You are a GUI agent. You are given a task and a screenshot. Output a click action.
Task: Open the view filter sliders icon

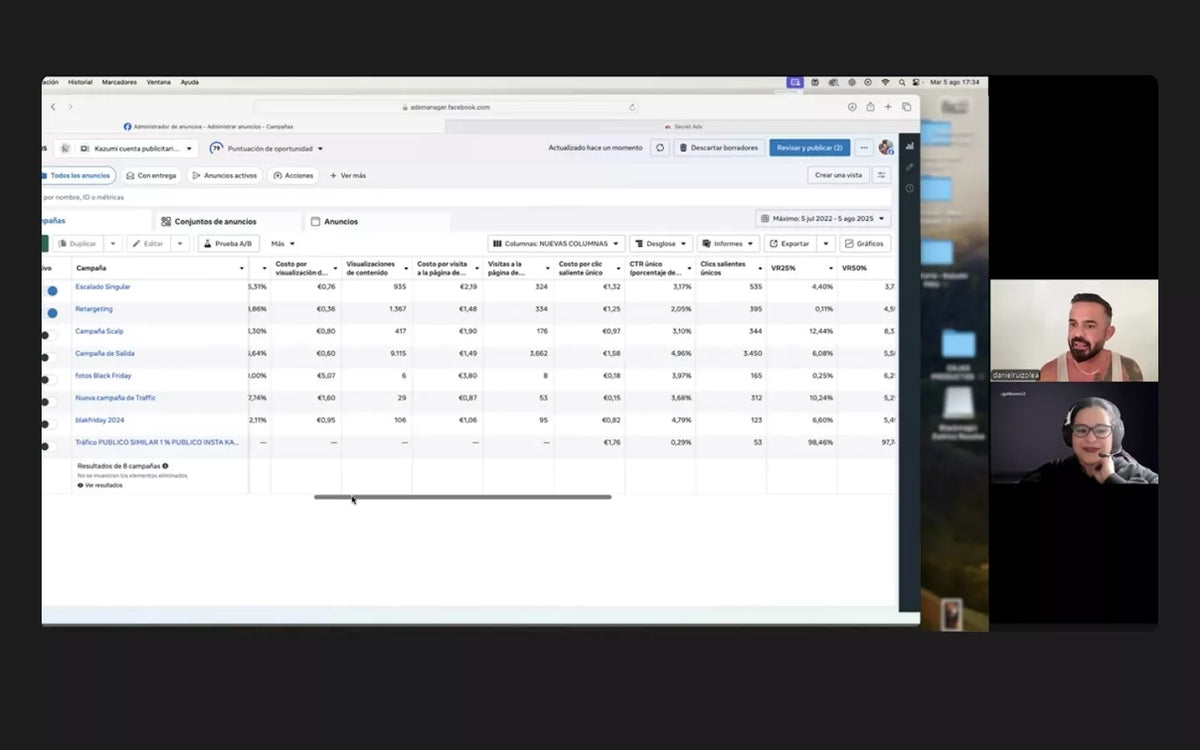881,175
